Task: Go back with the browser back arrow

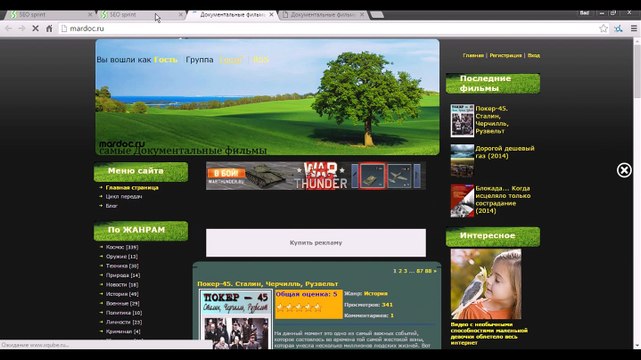Action: pyautogui.click(x=8, y=29)
